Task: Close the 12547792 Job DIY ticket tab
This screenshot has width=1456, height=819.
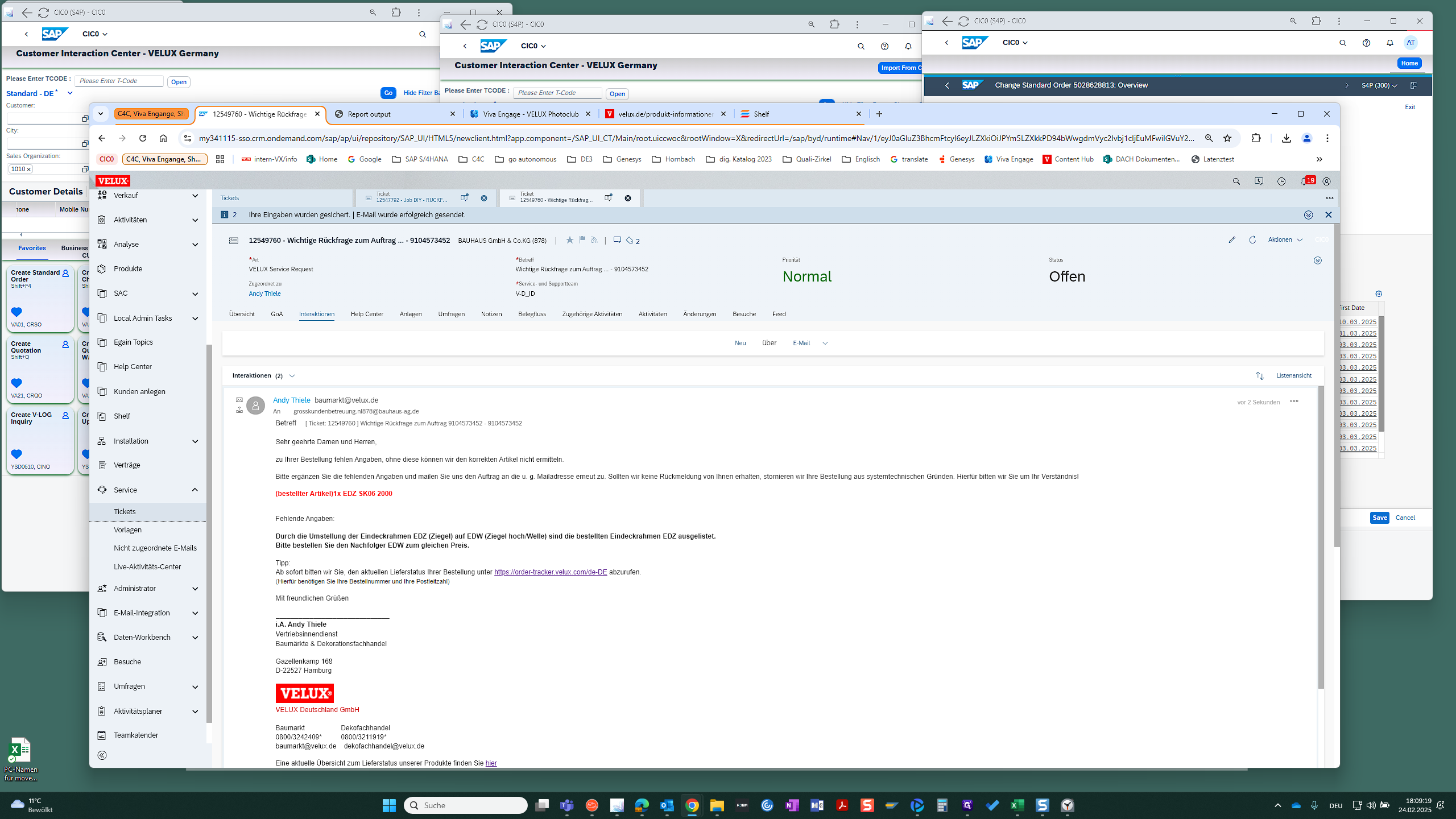Action: pyautogui.click(x=484, y=198)
